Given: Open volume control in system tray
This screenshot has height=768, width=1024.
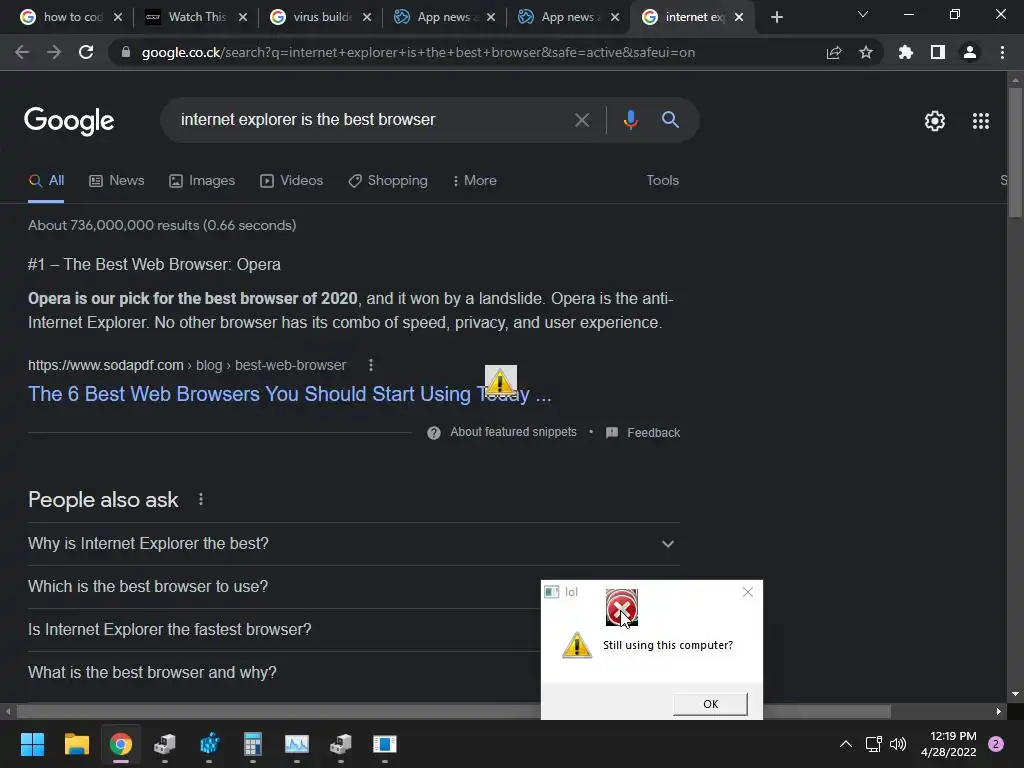Looking at the screenshot, I should 899,744.
